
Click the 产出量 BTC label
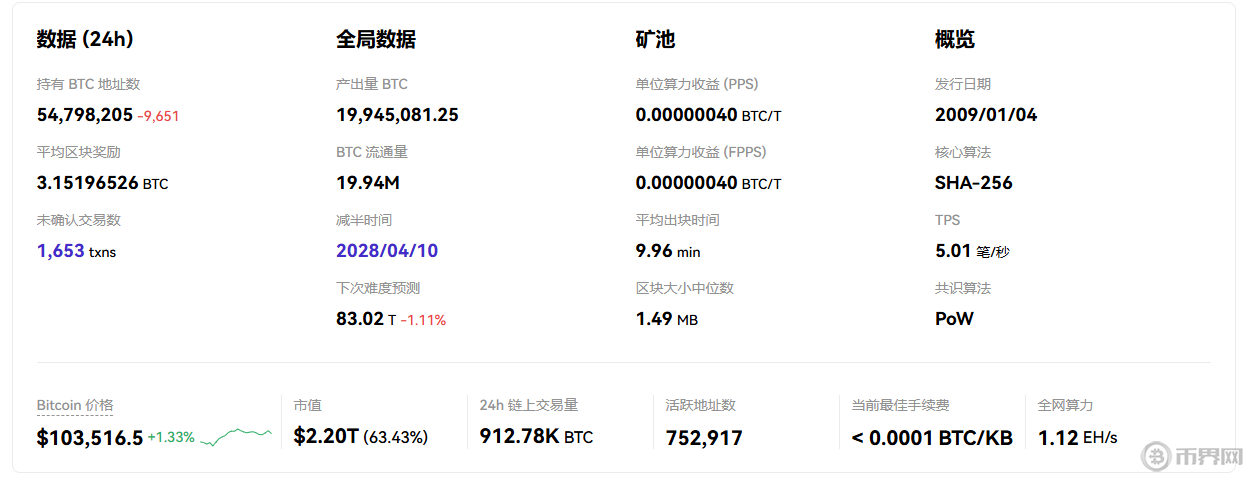pyautogui.click(x=372, y=84)
